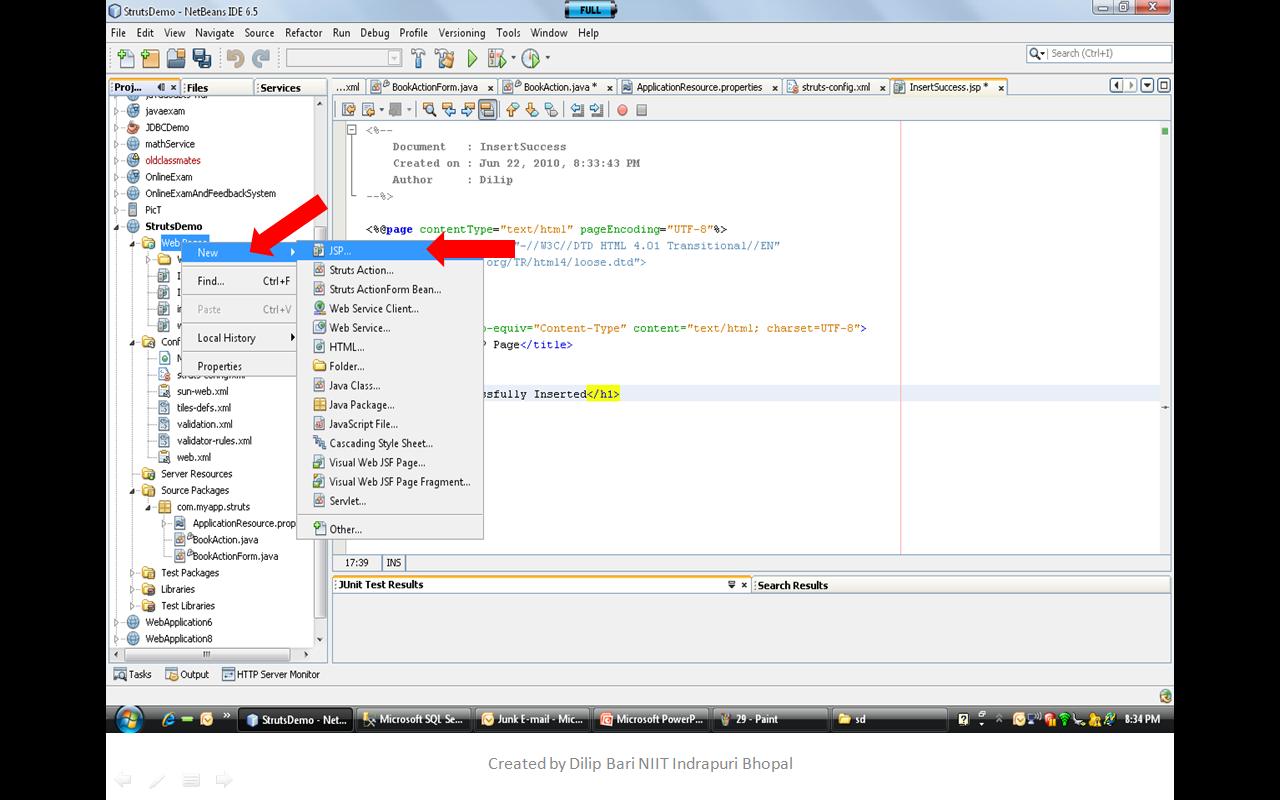Choose Struts Action from the New submenu
Screen dimensions: 1280x800
361,269
